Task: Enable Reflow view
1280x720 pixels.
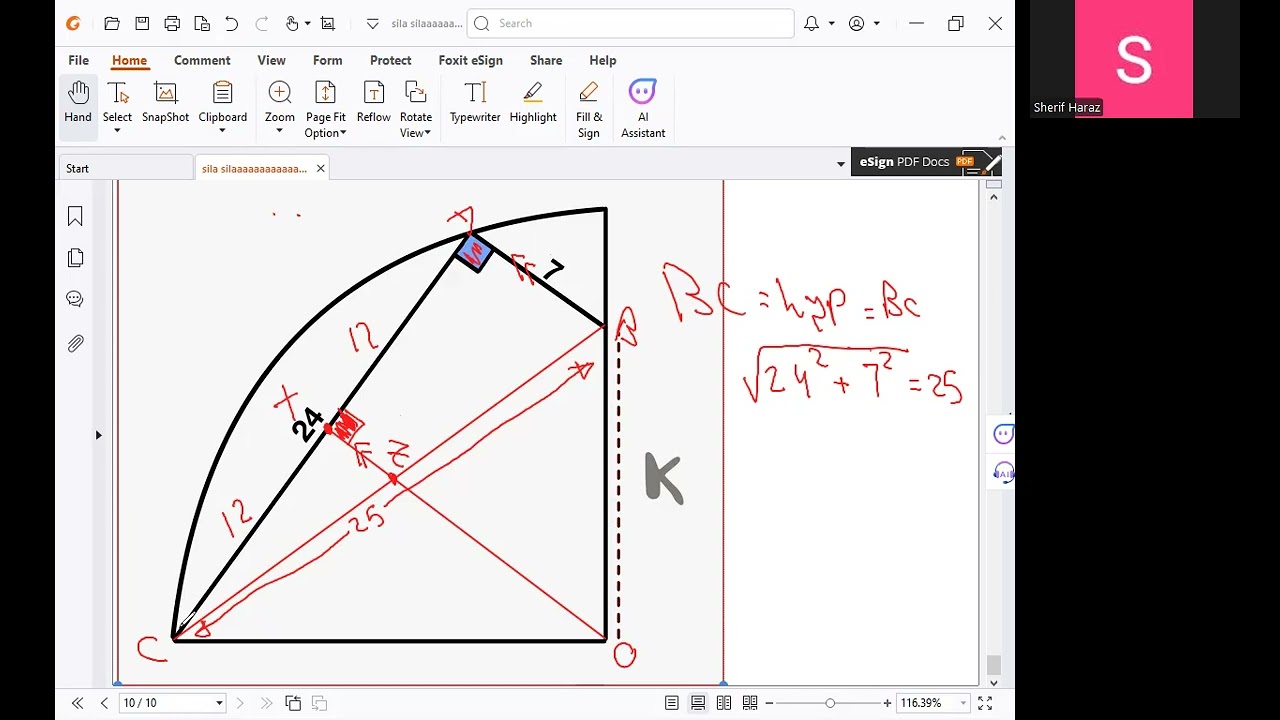Action: point(373,102)
